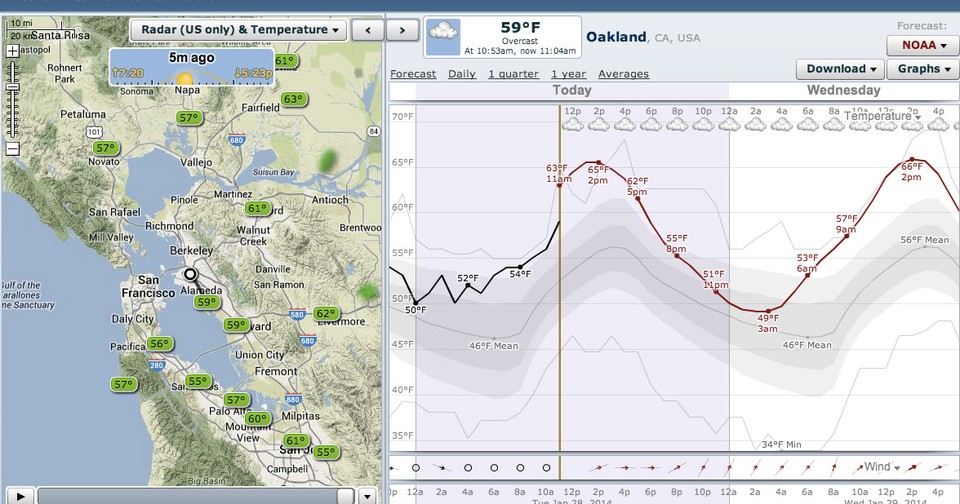Switch to the Daily view

click(x=461, y=74)
